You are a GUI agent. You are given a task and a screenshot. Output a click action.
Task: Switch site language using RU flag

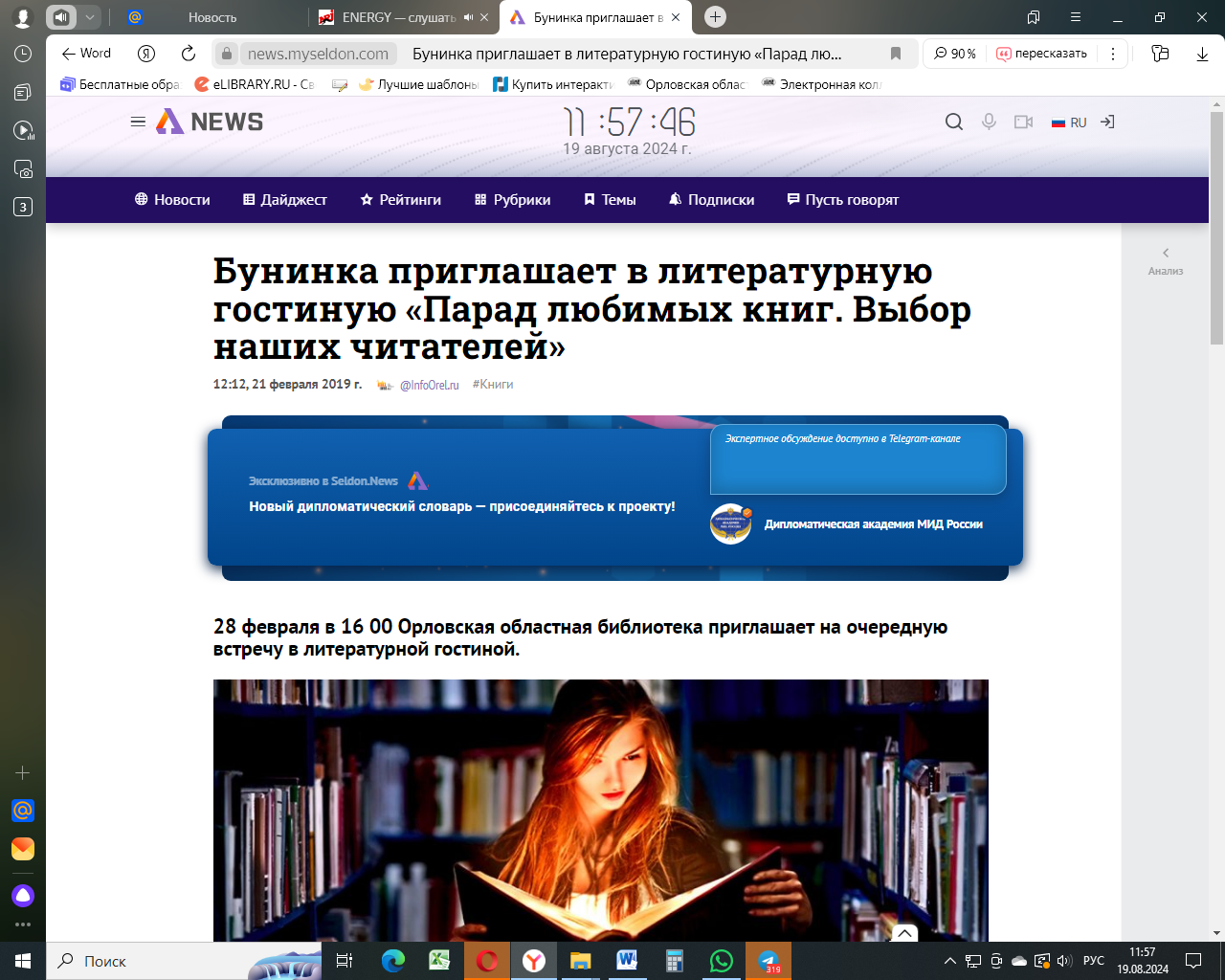pyautogui.click(x=1069, y=122)
